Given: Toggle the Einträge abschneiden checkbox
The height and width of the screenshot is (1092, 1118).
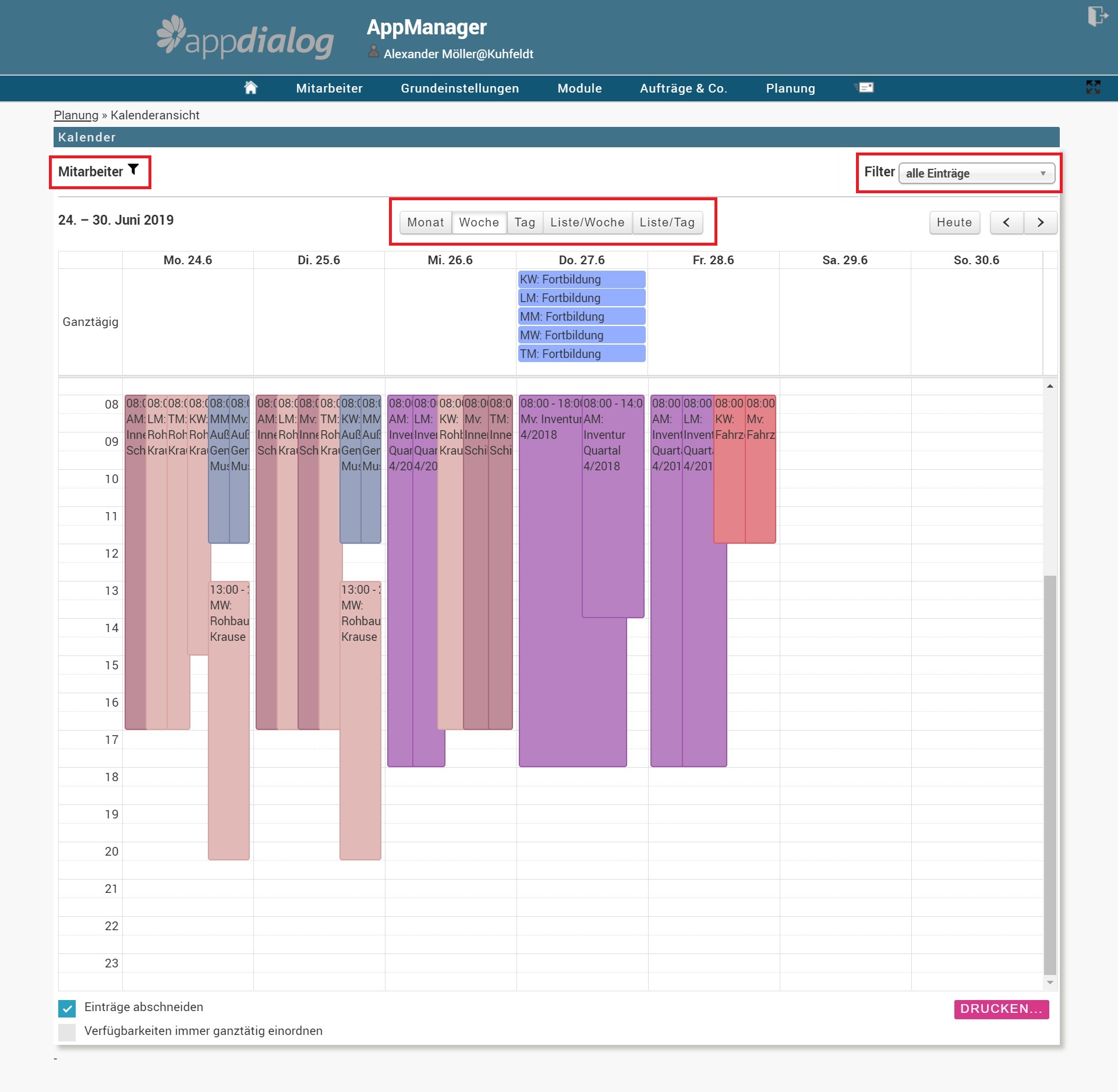Looking at the screenshot, I should click(x=67, y=1008).
